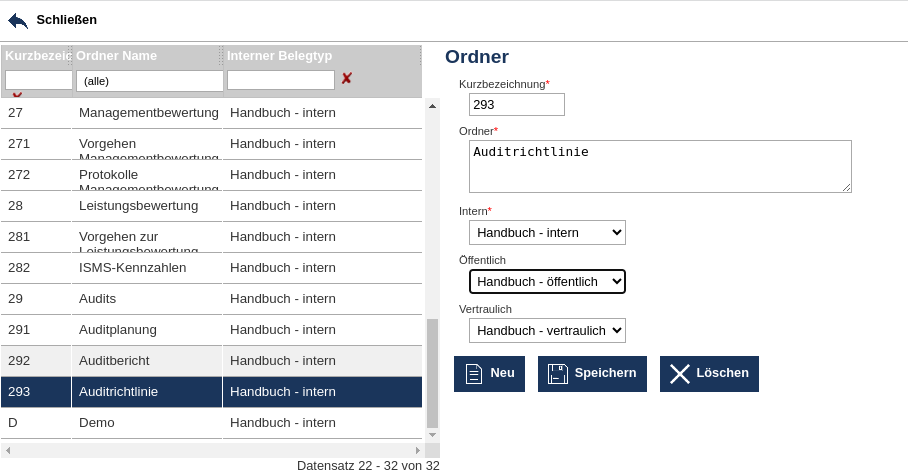Click into the Ordner text area
908x475 pixels.
(660, 166)
